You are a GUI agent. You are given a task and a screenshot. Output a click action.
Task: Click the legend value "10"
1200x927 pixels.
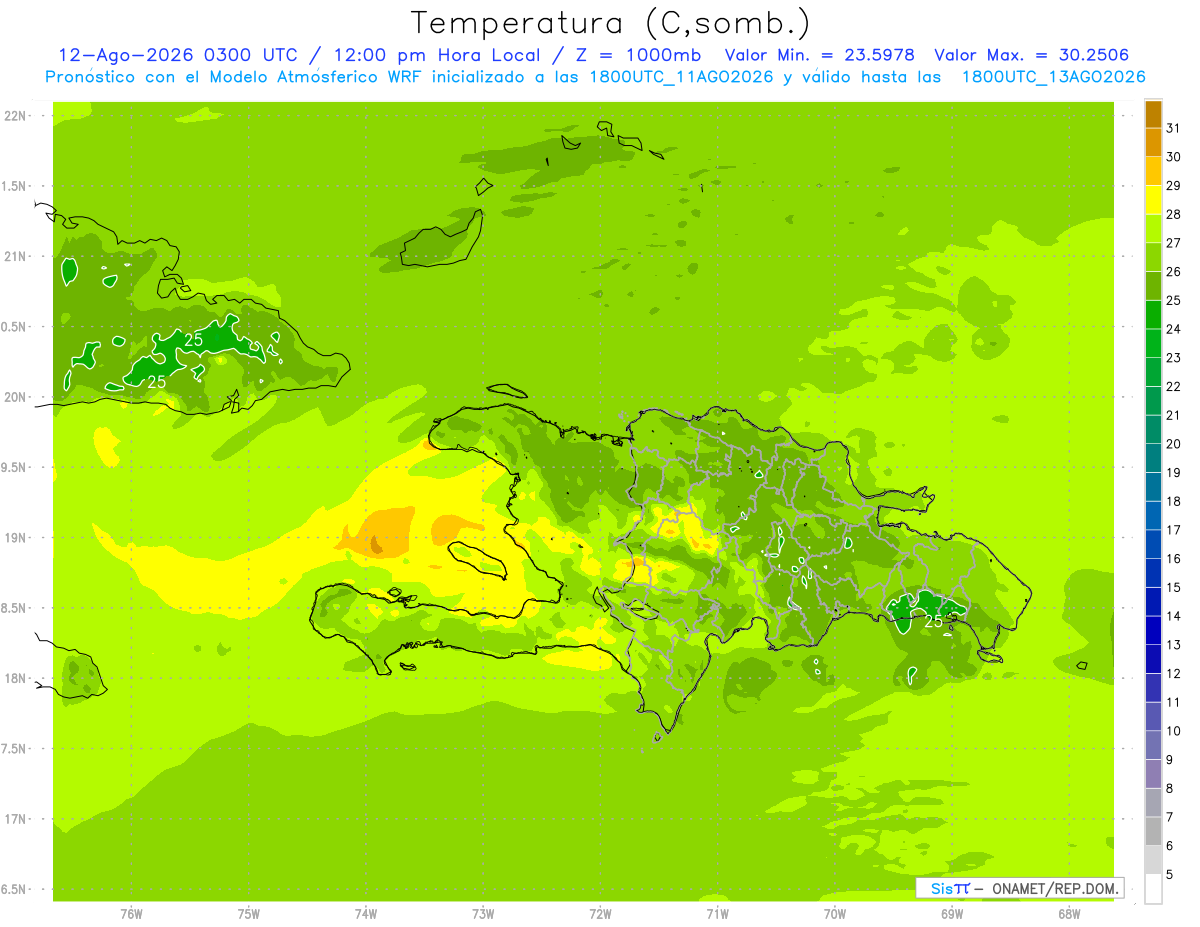click(x=1174, y=731)
